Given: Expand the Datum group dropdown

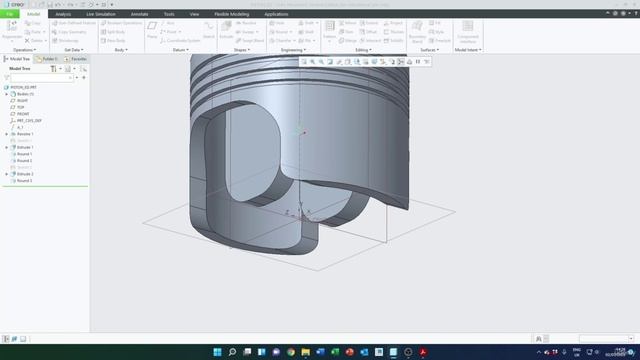Looking at the screenshot, I should click(x=181, y=50).
